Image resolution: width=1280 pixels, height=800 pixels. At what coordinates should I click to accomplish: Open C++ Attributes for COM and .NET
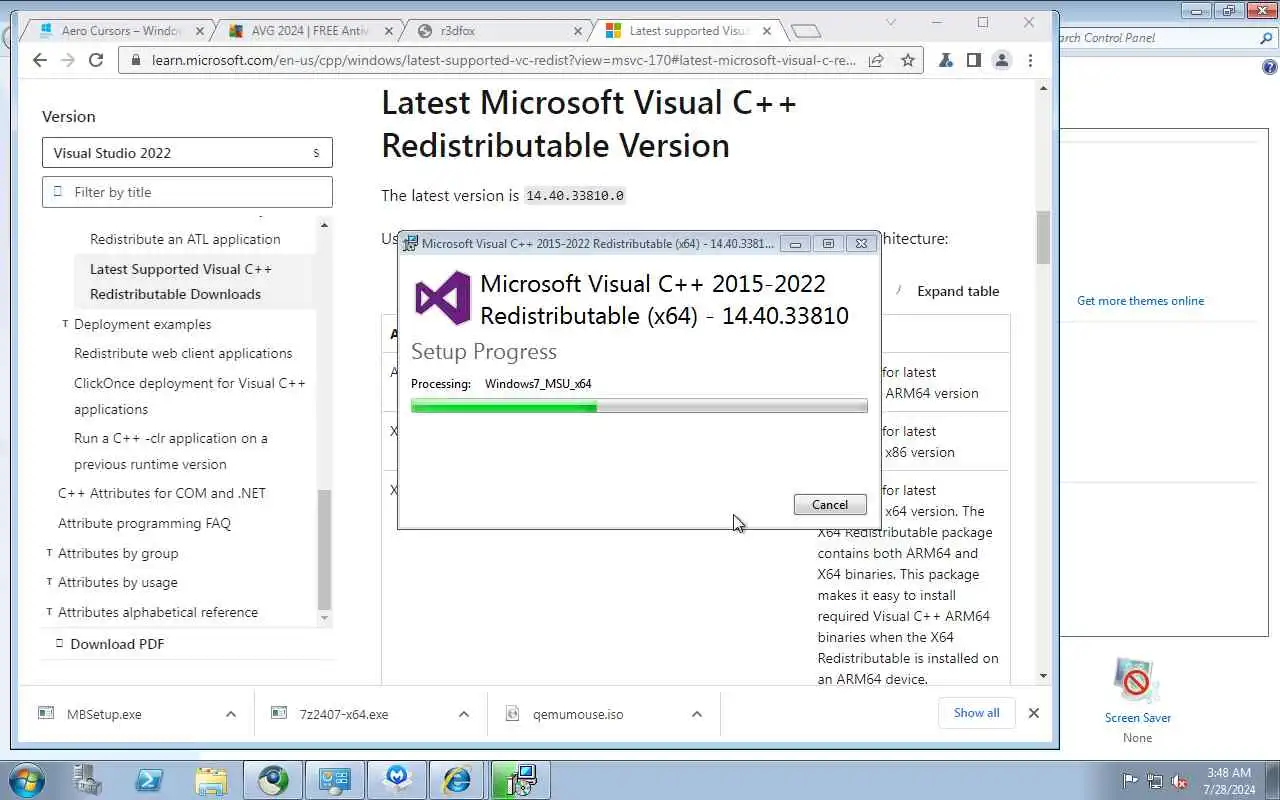coord(162,493)
